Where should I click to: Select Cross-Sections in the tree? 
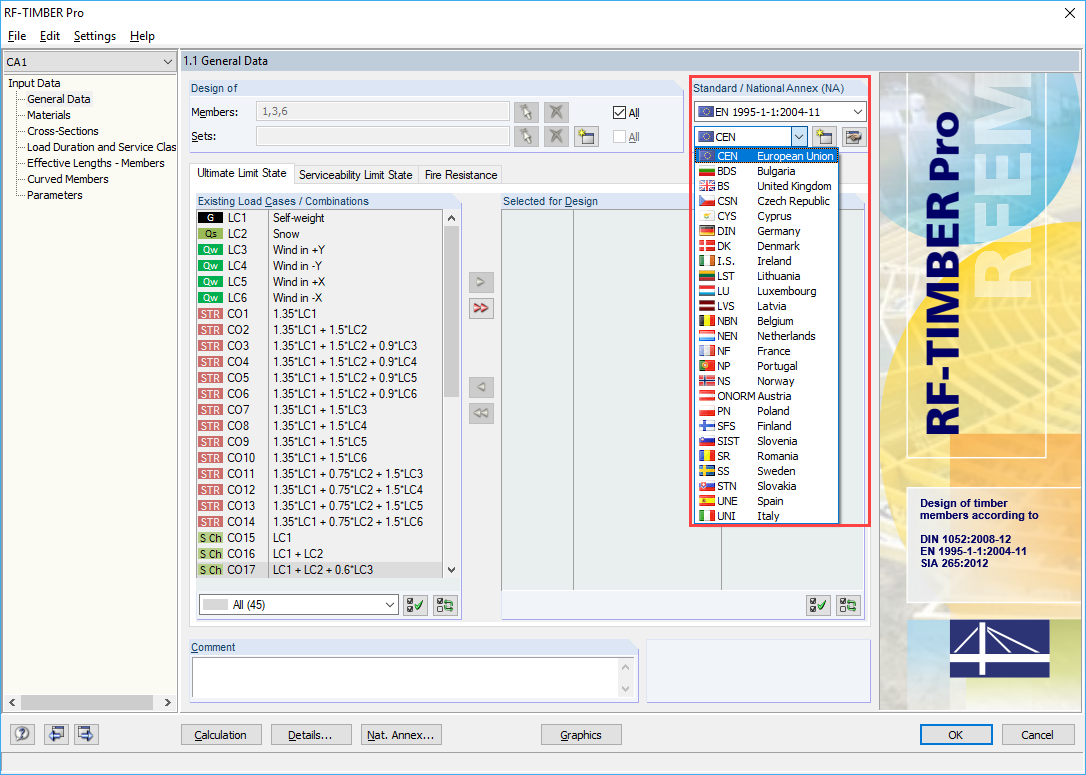[62, 131]
